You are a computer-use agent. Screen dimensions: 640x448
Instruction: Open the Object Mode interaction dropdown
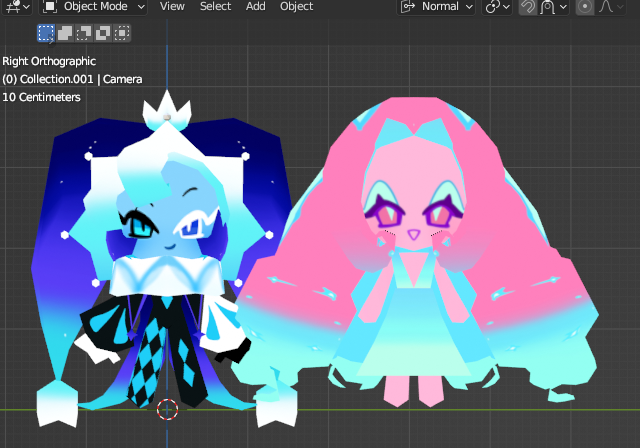(x=93, y=7)
